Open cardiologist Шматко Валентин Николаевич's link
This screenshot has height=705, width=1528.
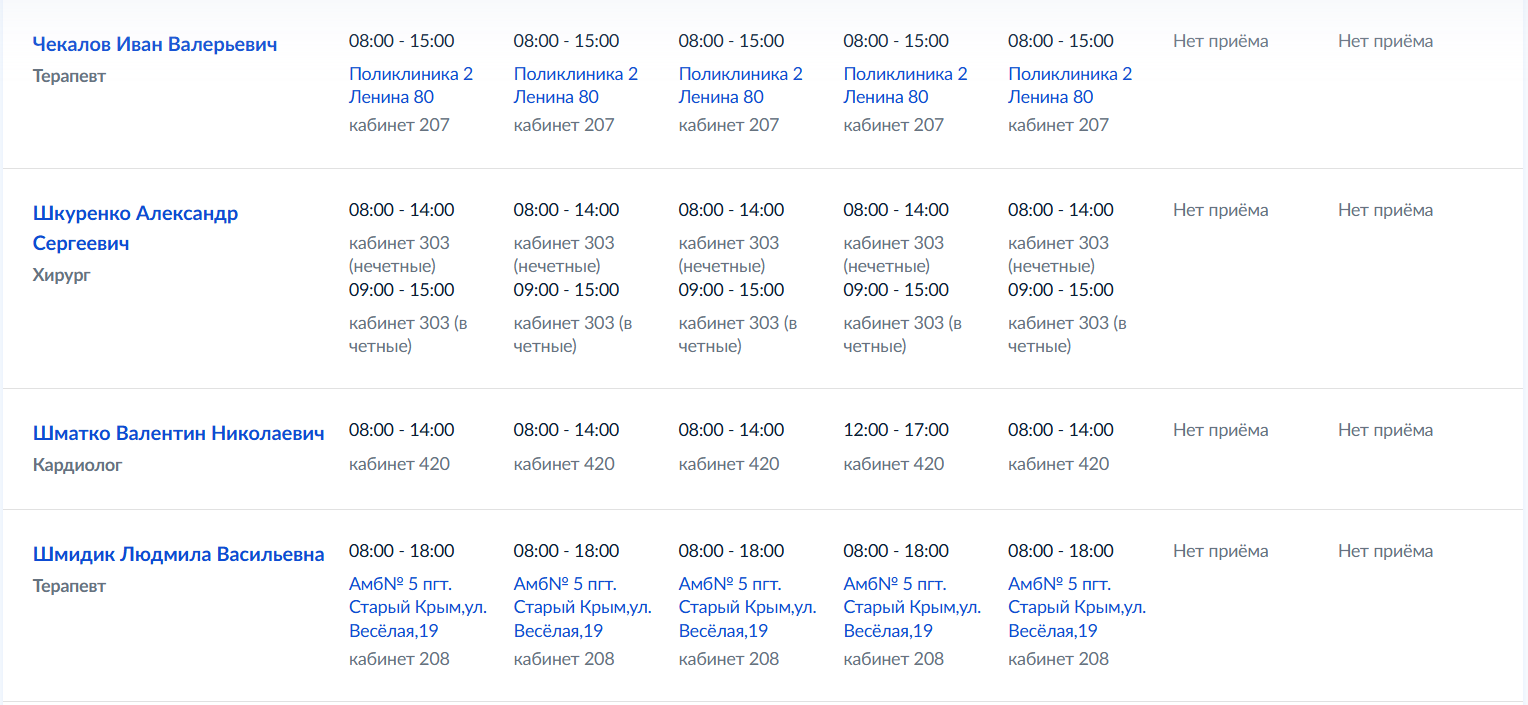tap(179, 433)
